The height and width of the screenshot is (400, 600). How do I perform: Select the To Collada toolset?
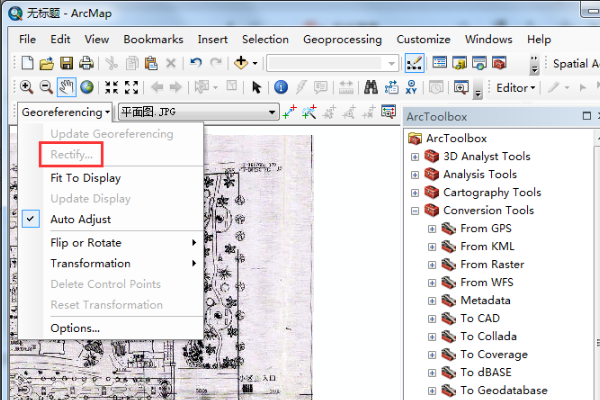click(489, 336)
